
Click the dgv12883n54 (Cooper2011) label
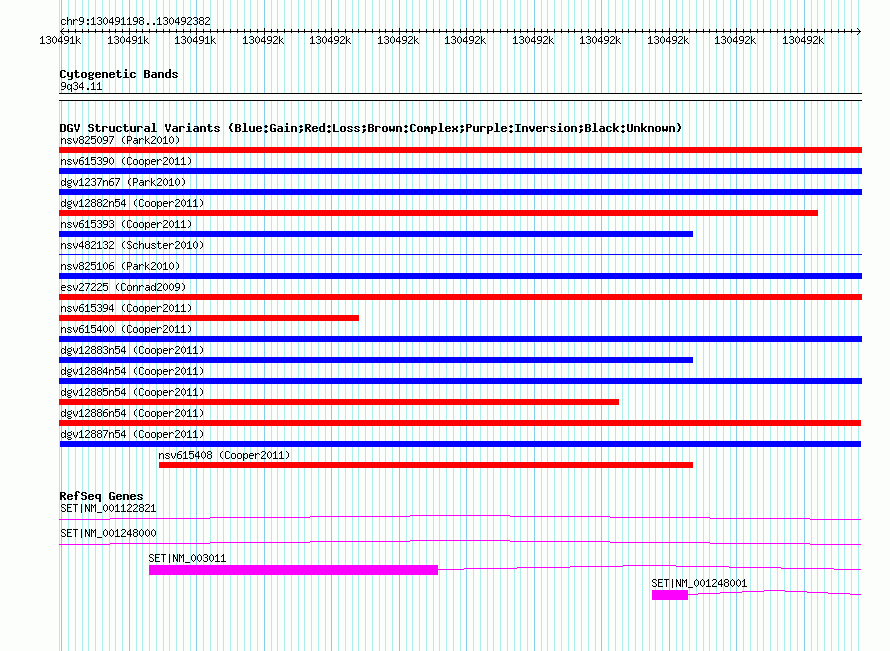click(x=132, y=350)
